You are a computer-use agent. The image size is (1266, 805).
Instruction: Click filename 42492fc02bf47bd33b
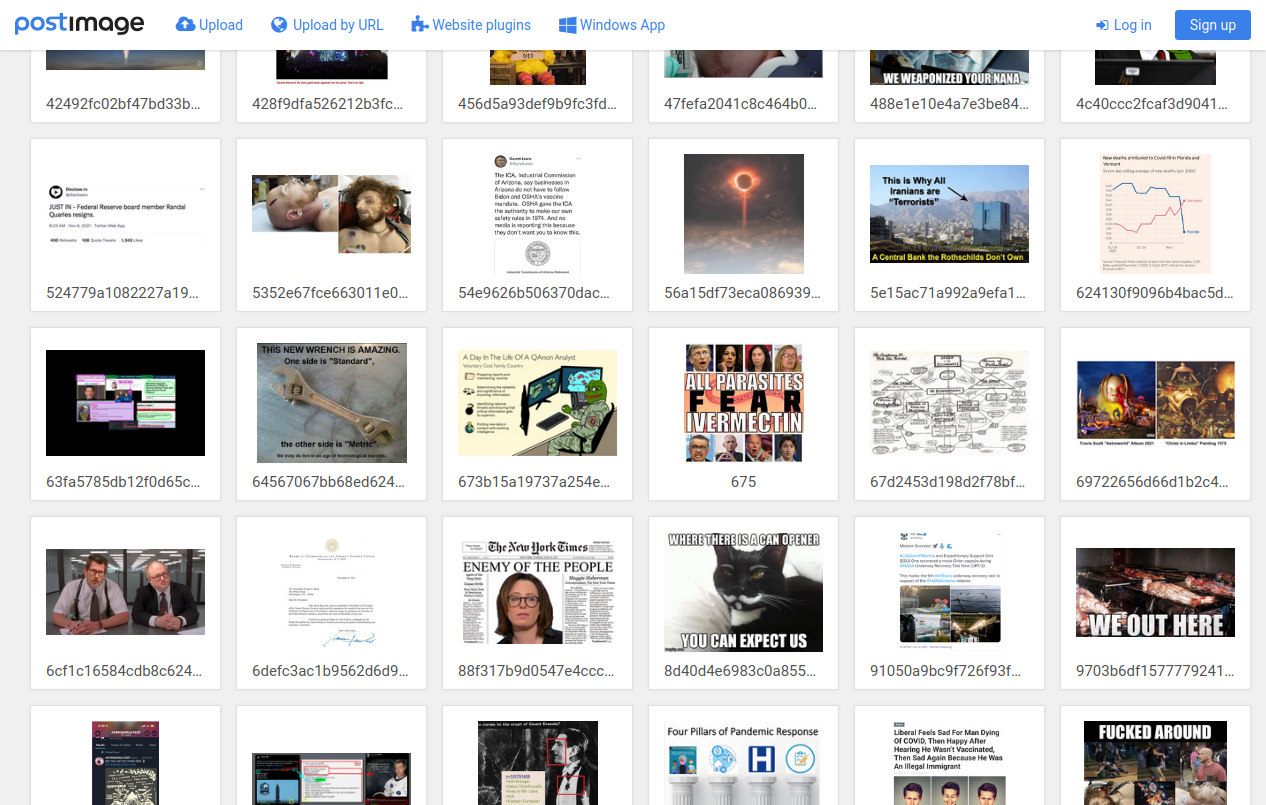click(125, 104)
